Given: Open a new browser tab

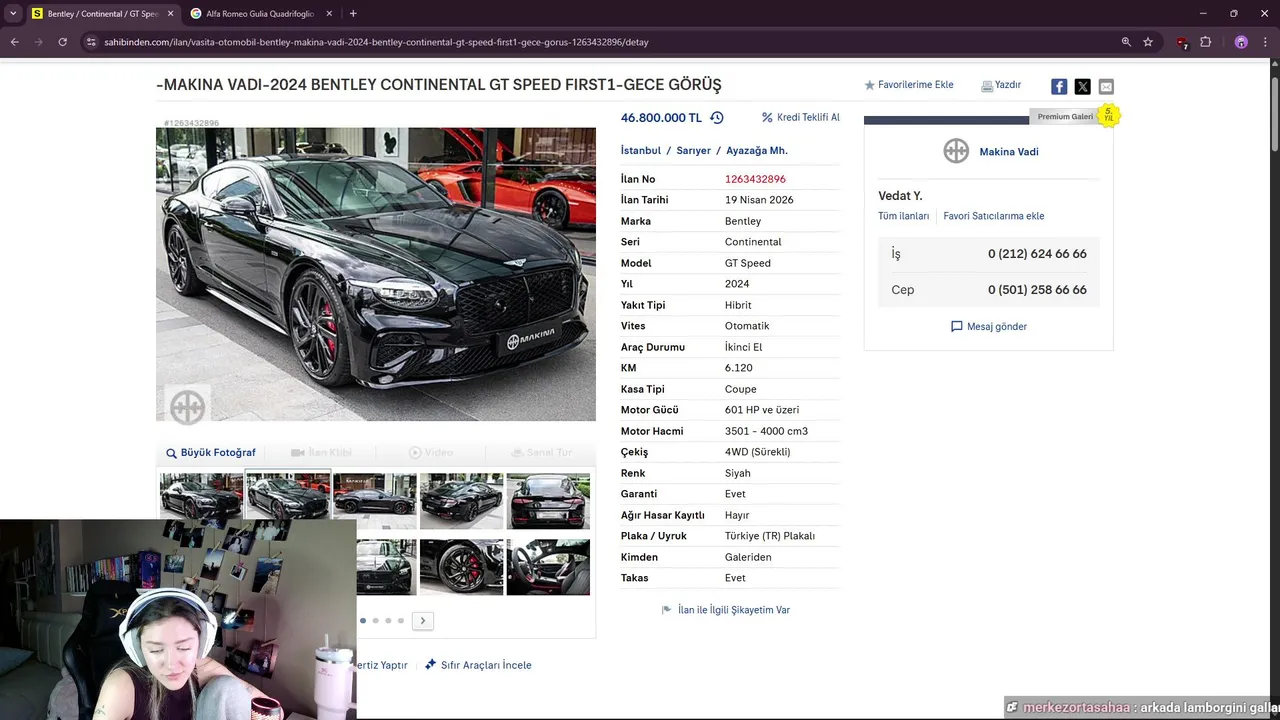Looking at the screenshot, I should (x=353, y=14).
